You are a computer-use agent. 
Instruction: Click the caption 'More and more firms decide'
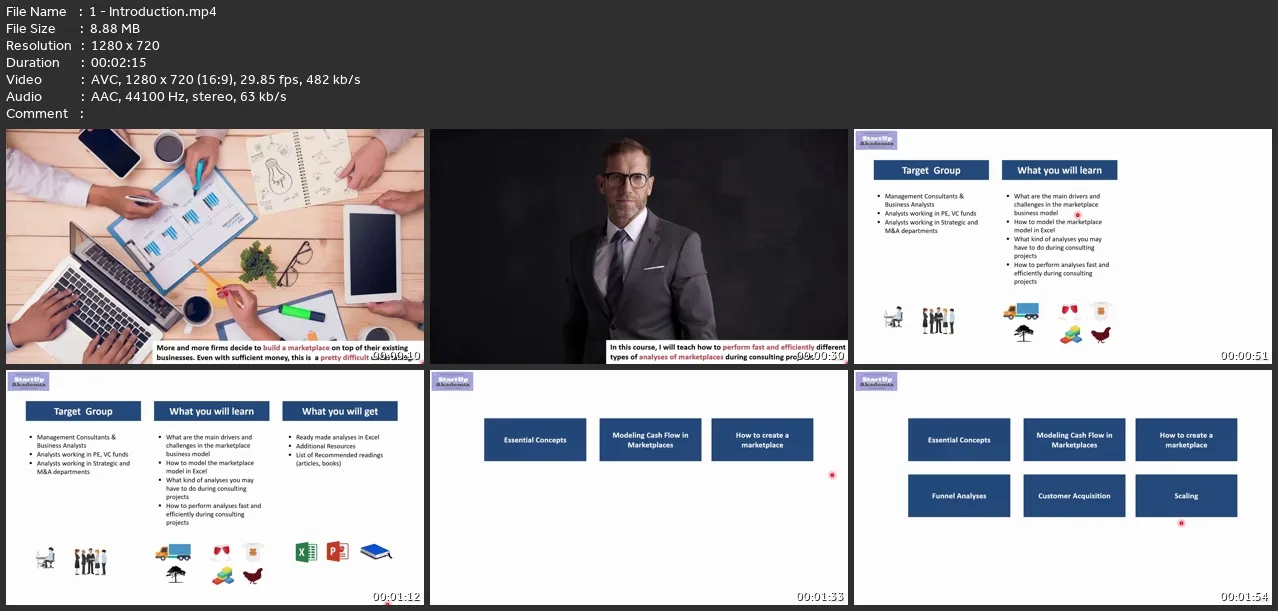pos(288,351)
